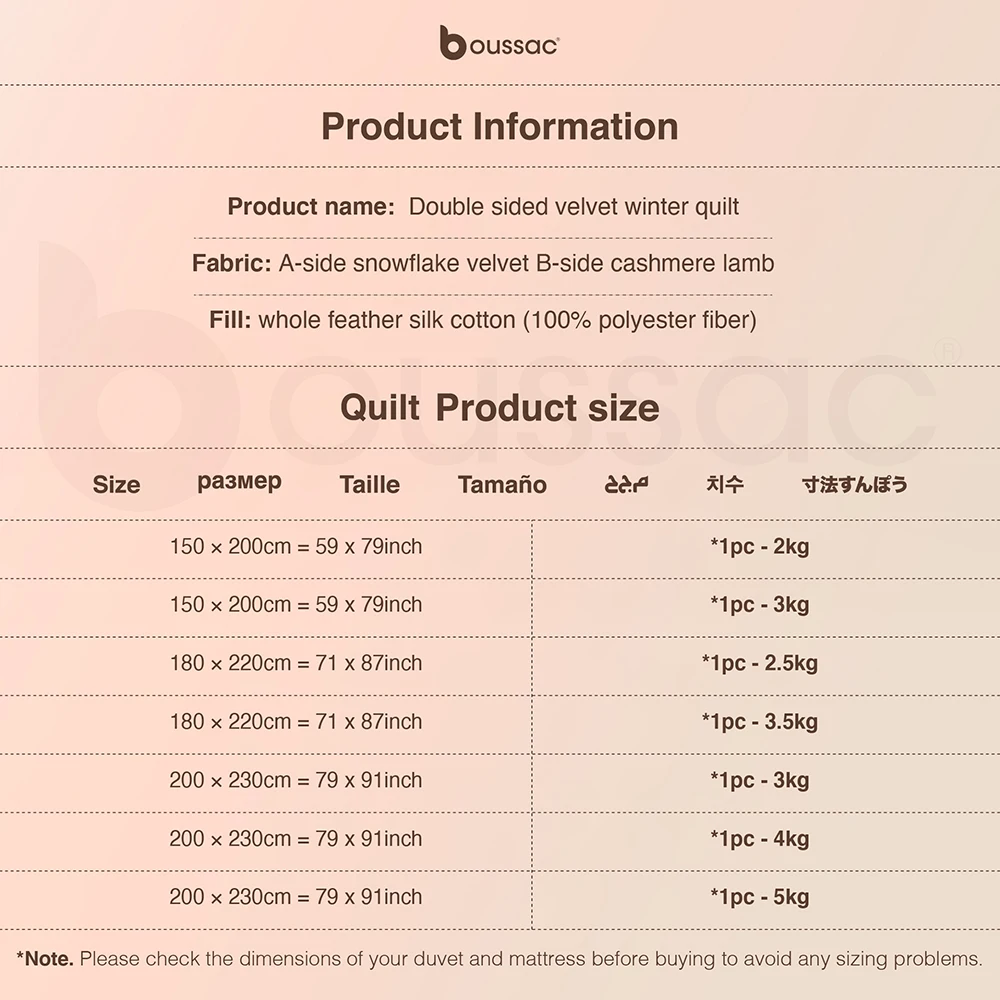Click the boussac logo at the top
Viewport: 1000px width, 1000px height.
[499, 43]
